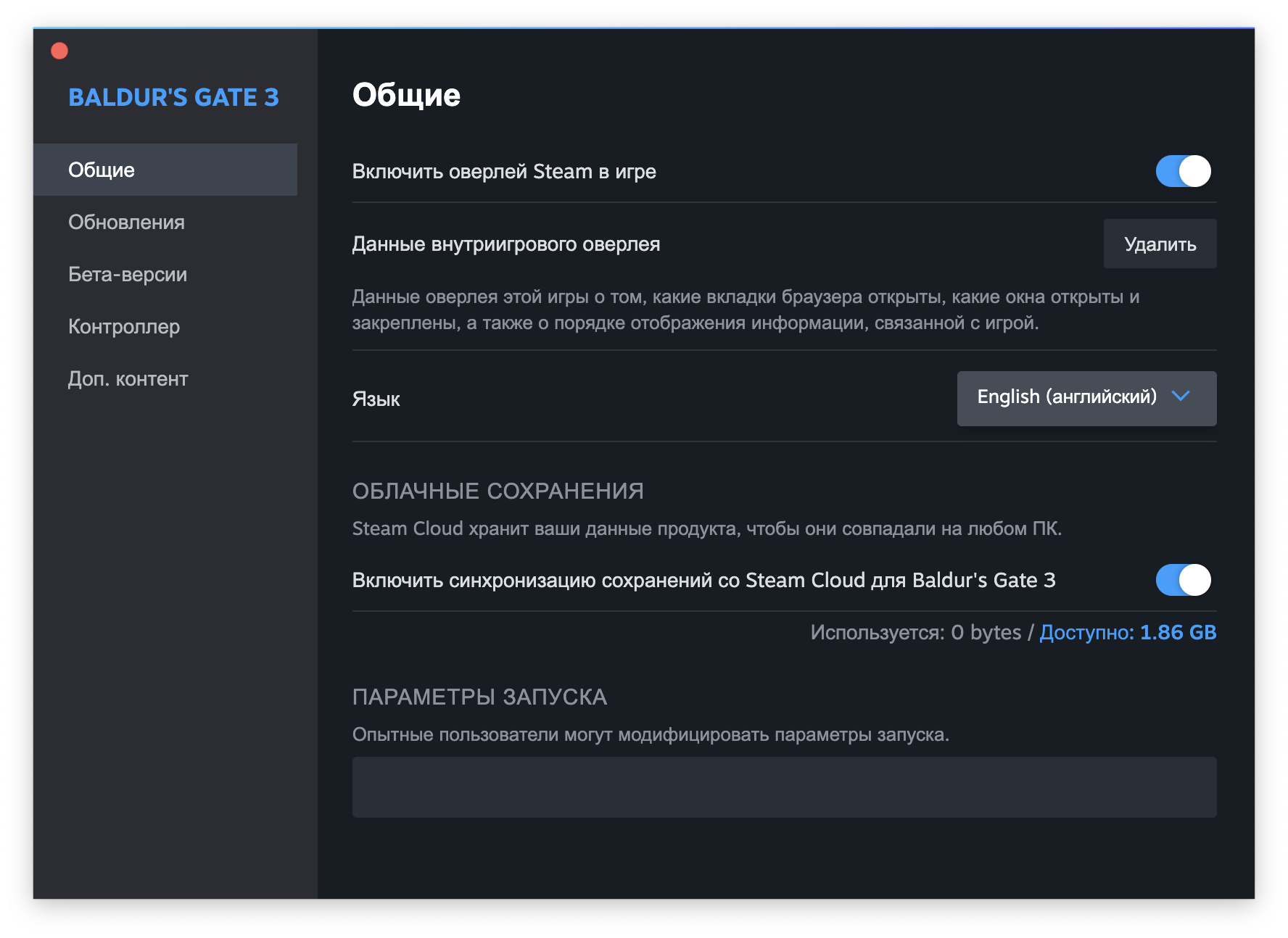Click the blue chevron in the language selector
Image resolution: width=1288 pixels, height=938 pixels.
point(1181,397)
